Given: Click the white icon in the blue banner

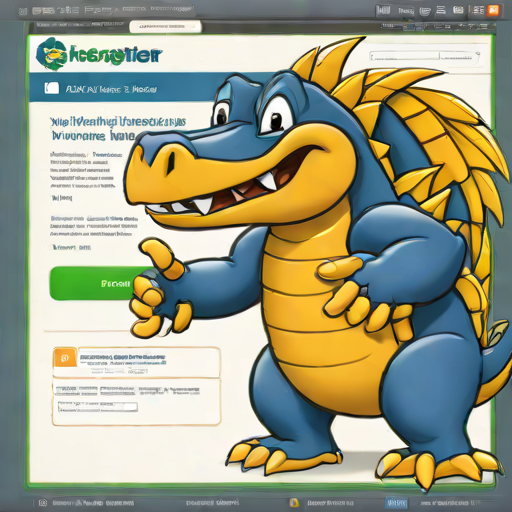Looking at the screenshot, I should [52, 88].
